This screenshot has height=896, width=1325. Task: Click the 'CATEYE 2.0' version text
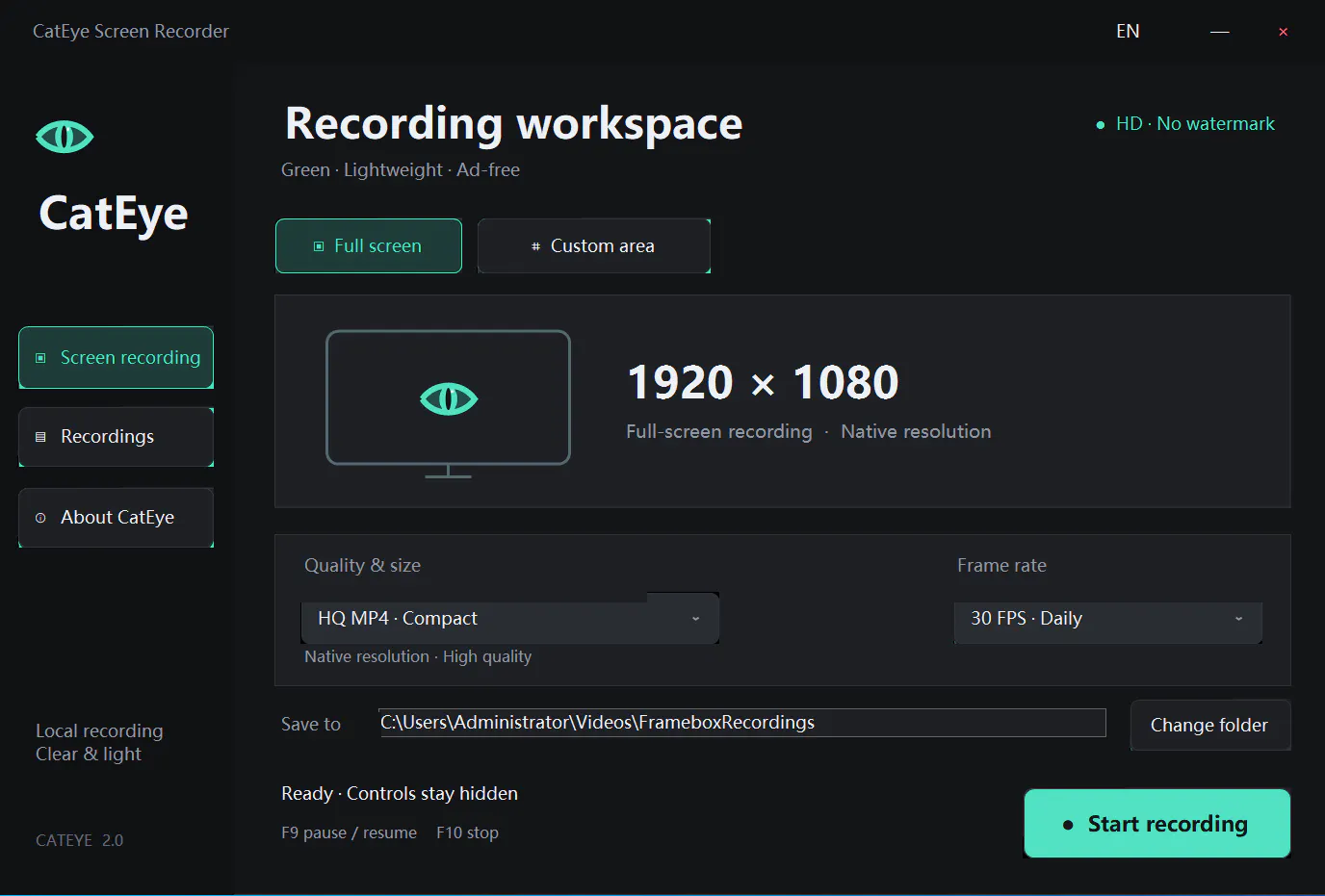80,840
